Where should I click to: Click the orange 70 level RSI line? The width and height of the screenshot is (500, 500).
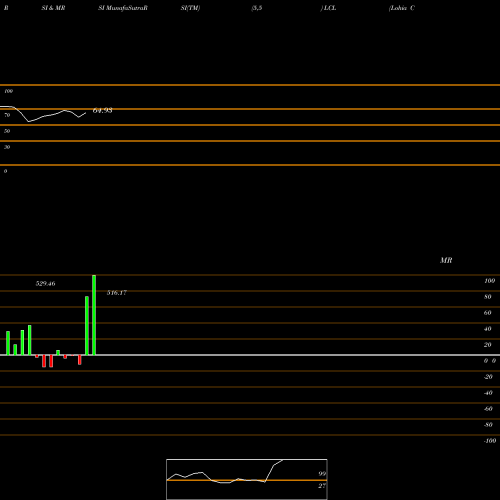click(x=250, y=109)
